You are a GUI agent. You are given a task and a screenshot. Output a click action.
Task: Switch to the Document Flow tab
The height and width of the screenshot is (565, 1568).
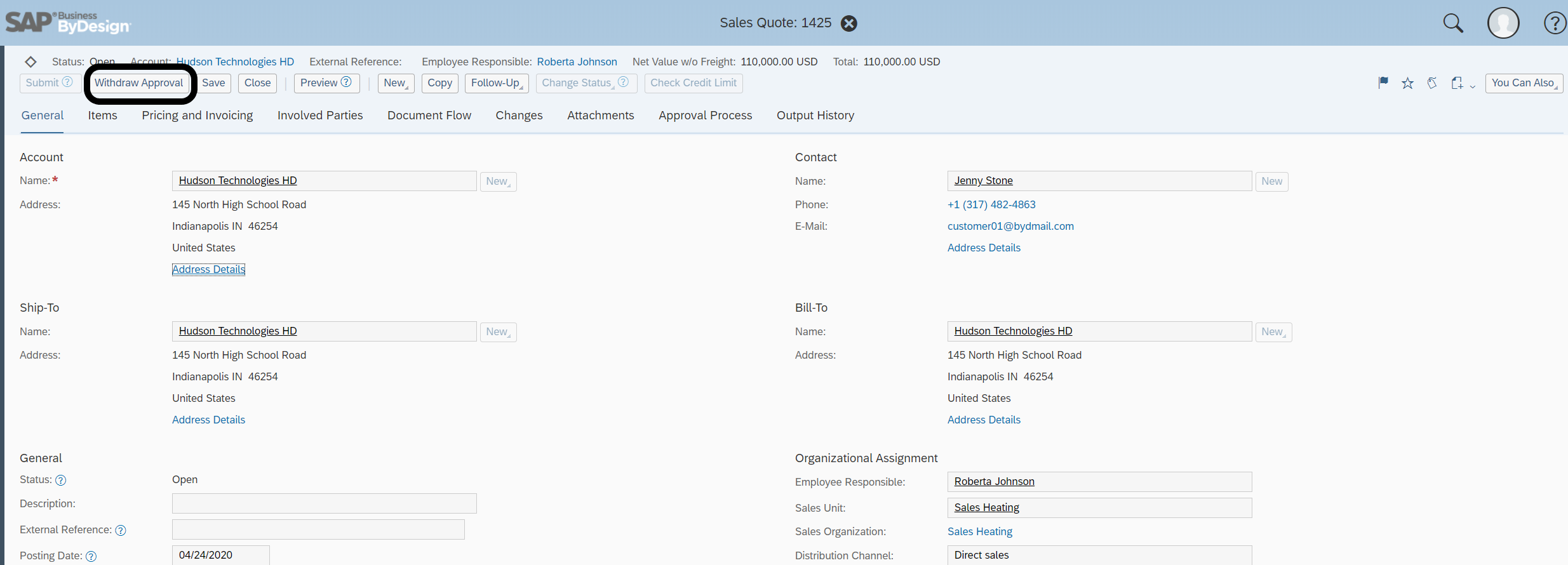(429, 116)
